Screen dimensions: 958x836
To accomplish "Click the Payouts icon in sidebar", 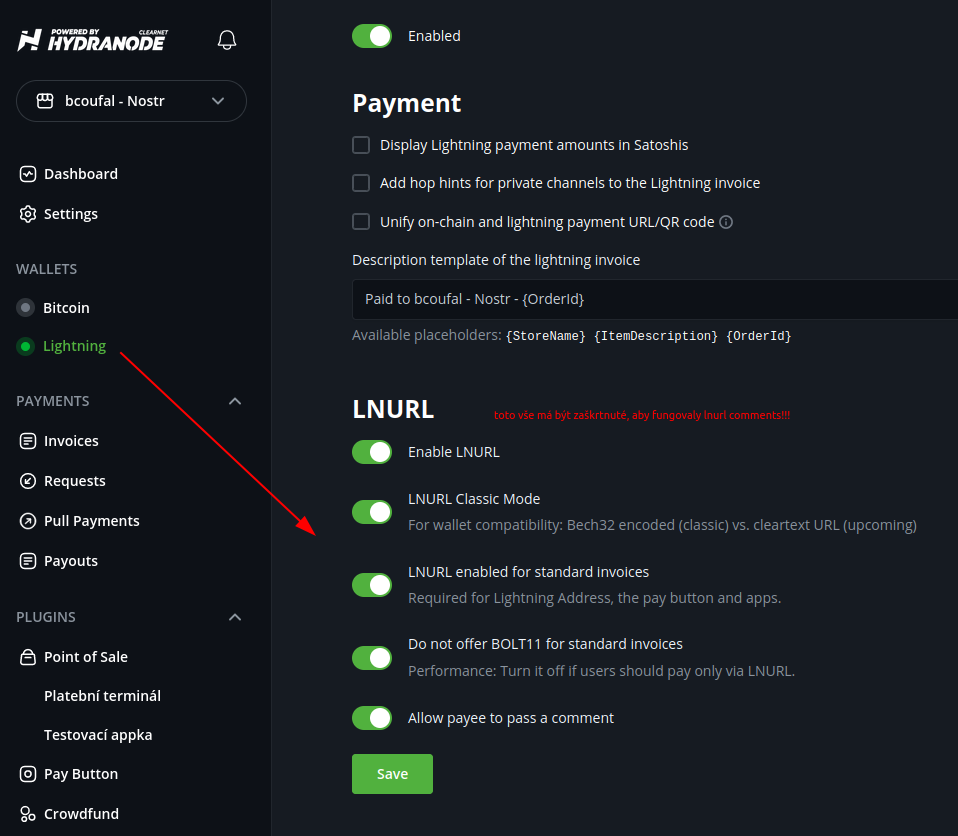I will [28, 561].
